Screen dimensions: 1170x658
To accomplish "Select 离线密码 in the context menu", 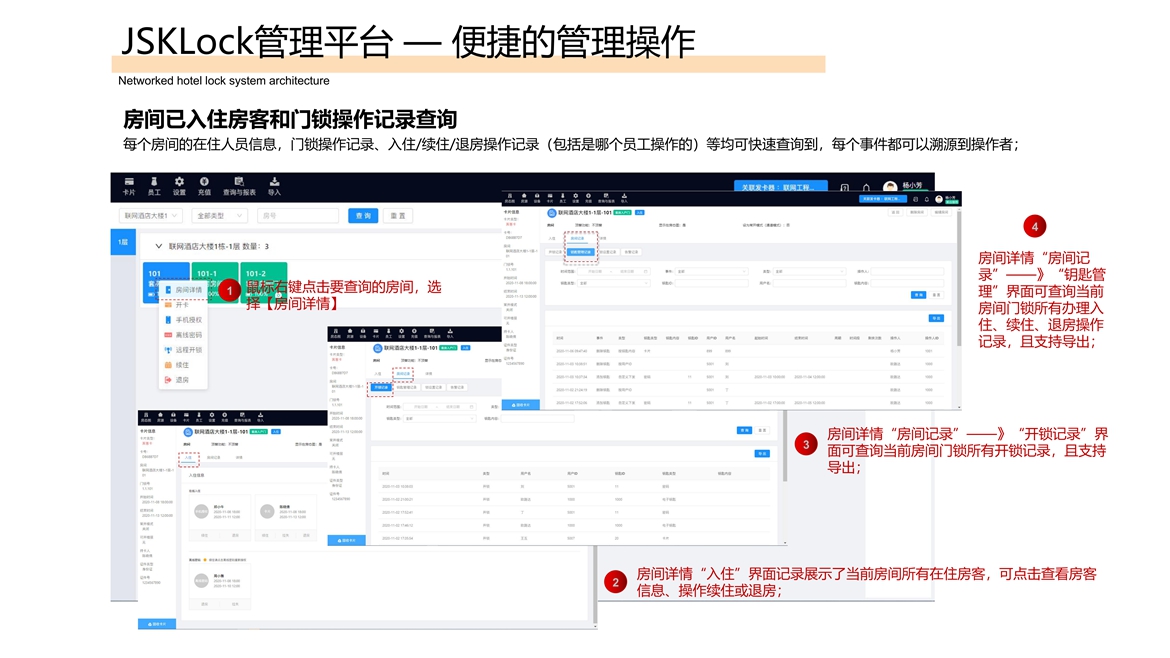I will point(188,335).
